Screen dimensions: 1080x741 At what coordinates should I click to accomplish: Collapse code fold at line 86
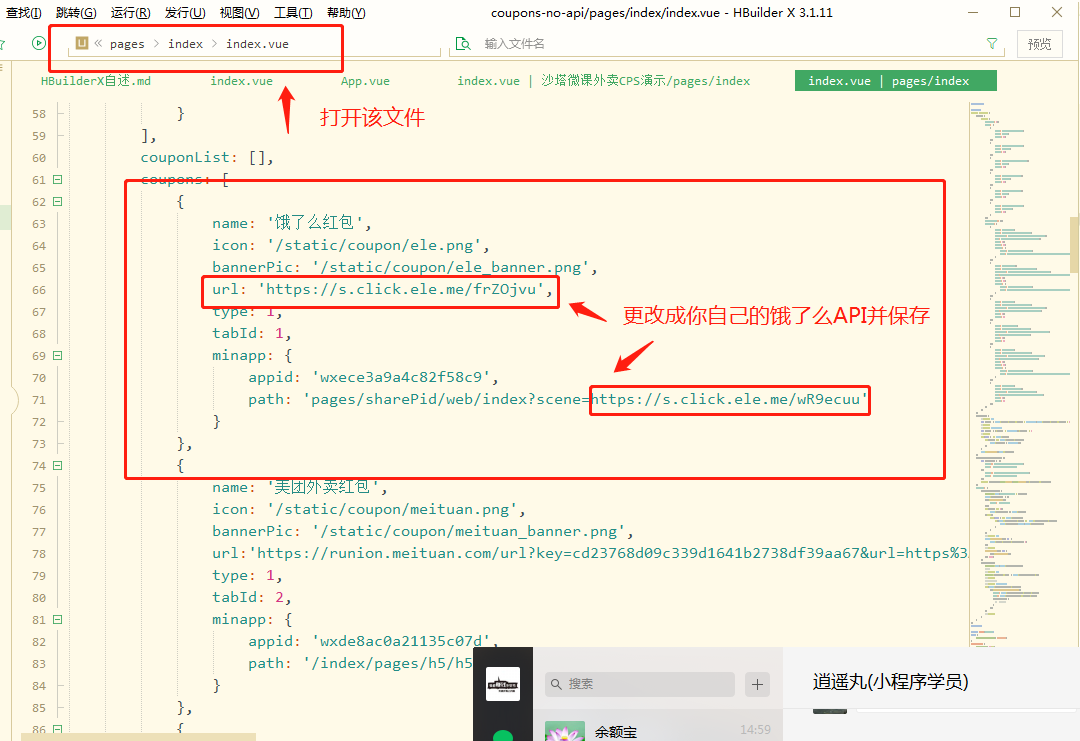point(58,729)
